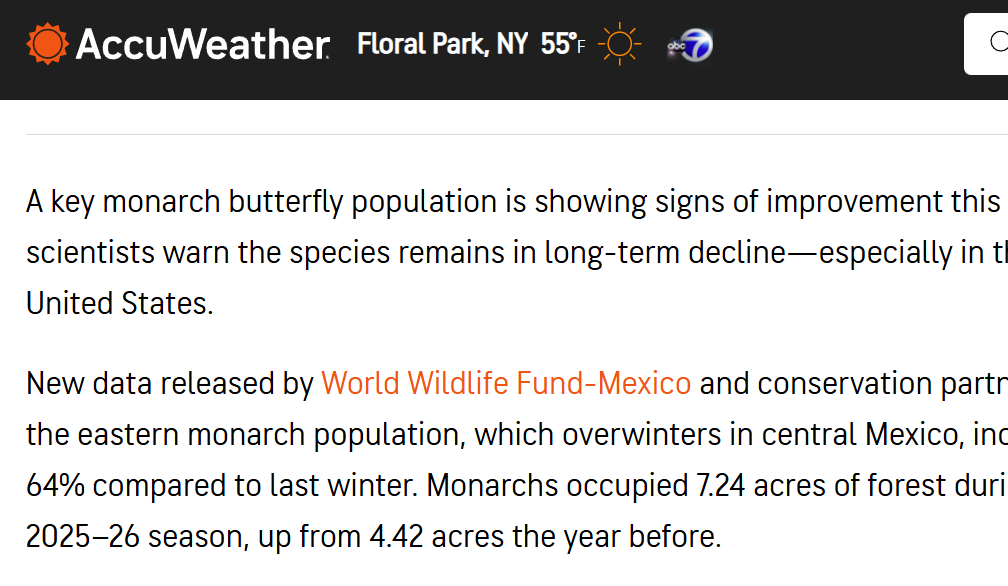Expand current conditions by clicking the weather icon
1008x586 pixels.
pos(620,42)
